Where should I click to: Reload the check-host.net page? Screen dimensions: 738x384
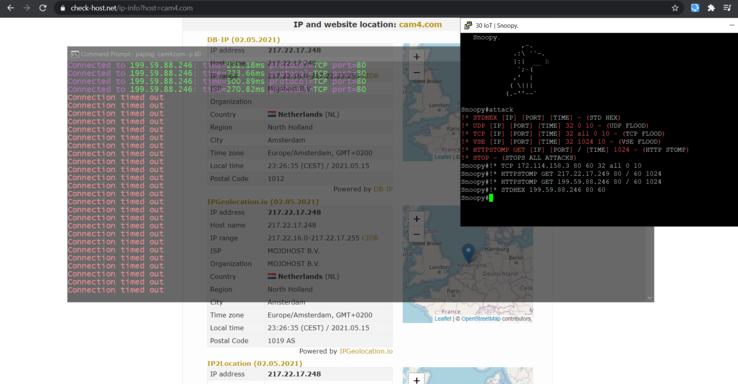[42, 8]
